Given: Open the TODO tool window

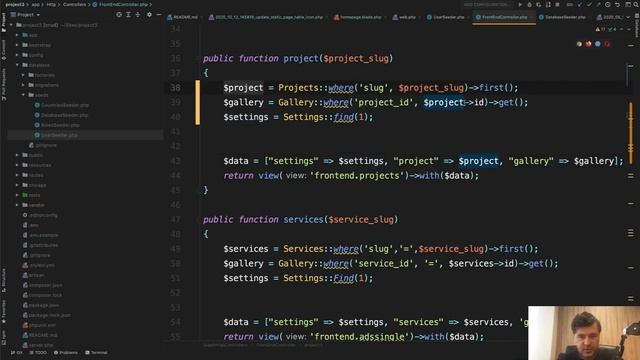Looking at the screenshot, I should [38, 352].
